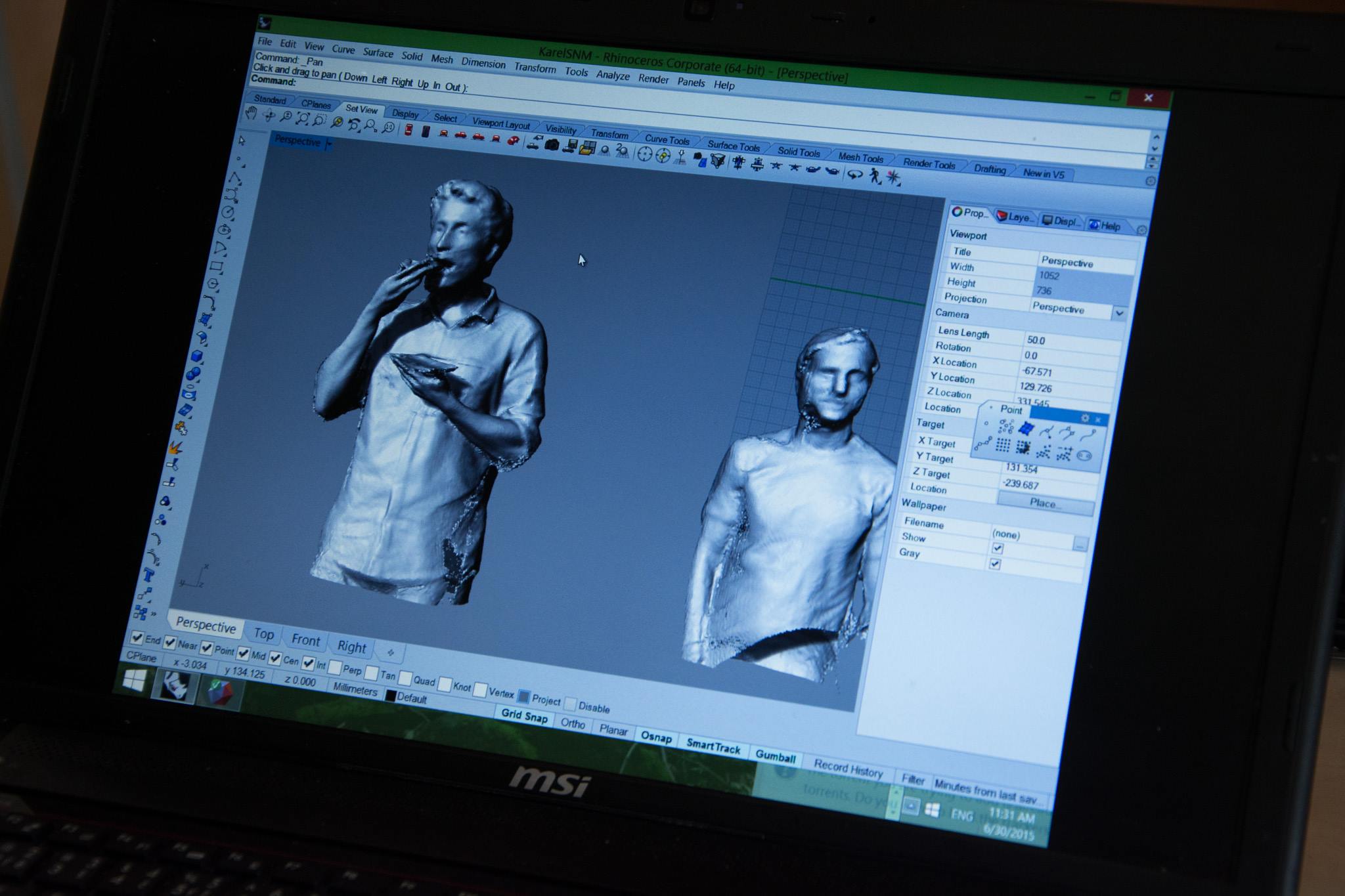Click the Zoom Extents magnifier icon

(x=303, y=118)
